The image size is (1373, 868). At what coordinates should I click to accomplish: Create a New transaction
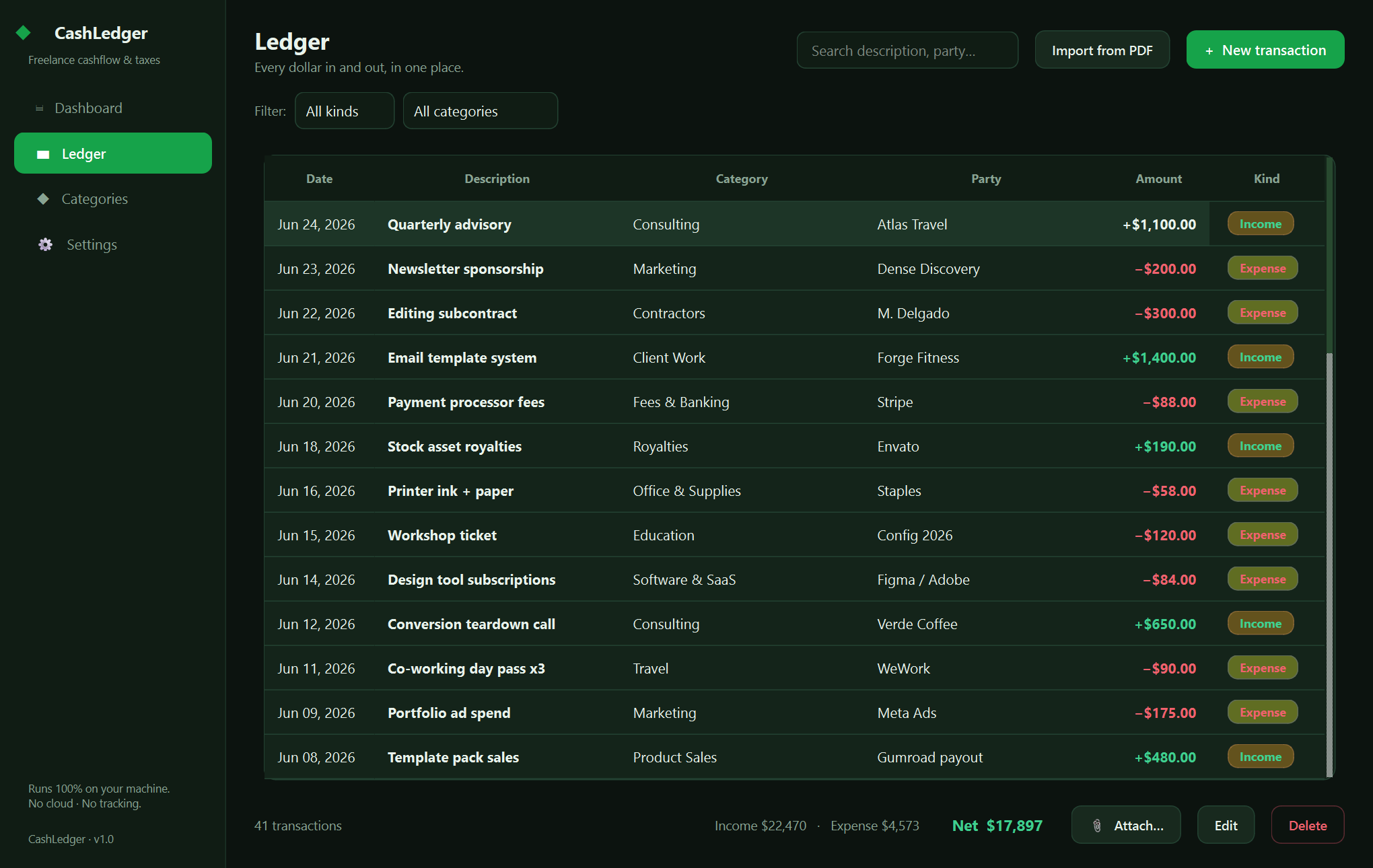(x=1265, y=50)
